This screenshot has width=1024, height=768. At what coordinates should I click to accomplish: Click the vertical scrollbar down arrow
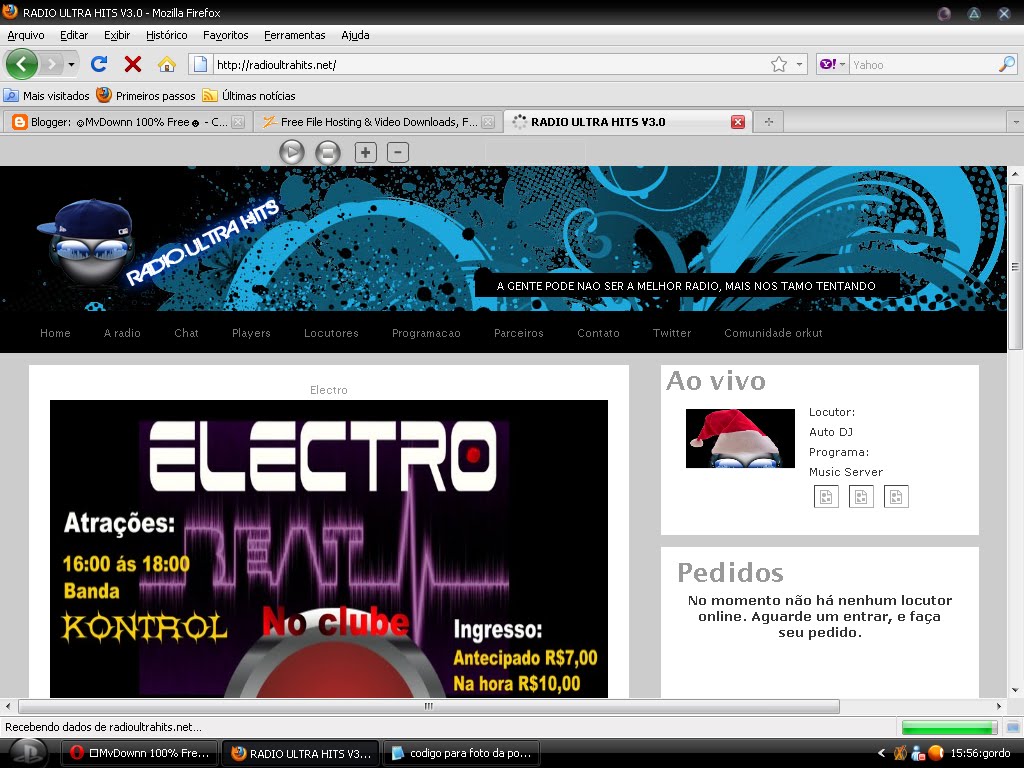[x=1015, y=690]
